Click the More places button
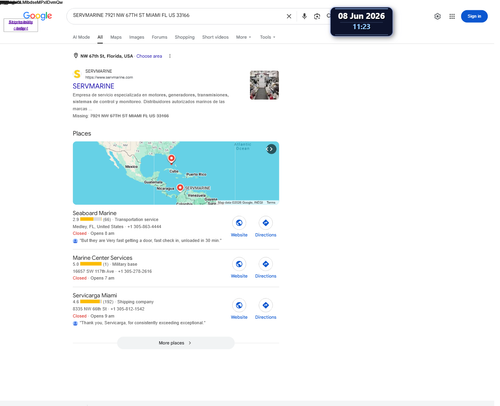The width and height of the screenshot is (500, 406). [176, 343]
